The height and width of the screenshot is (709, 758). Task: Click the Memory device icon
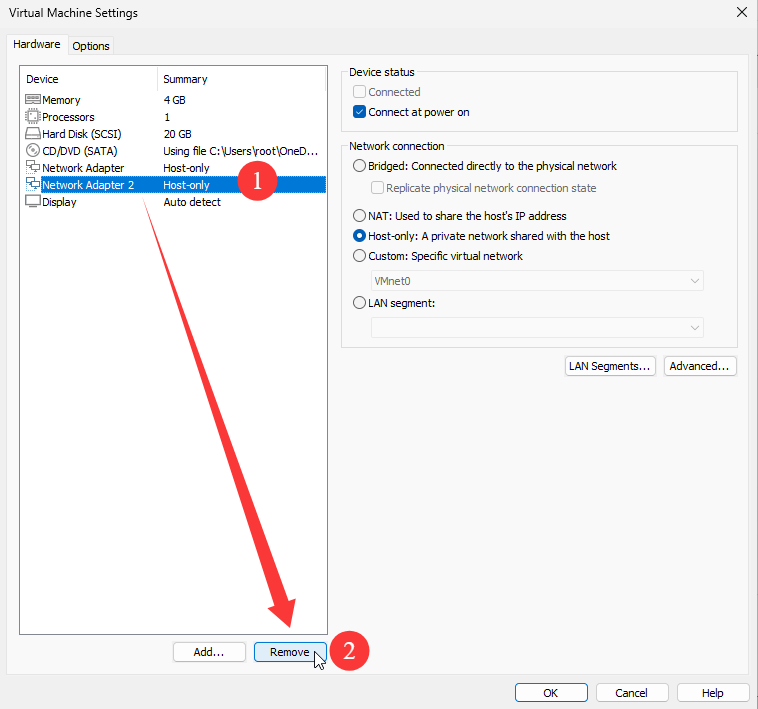click(32, 100)
